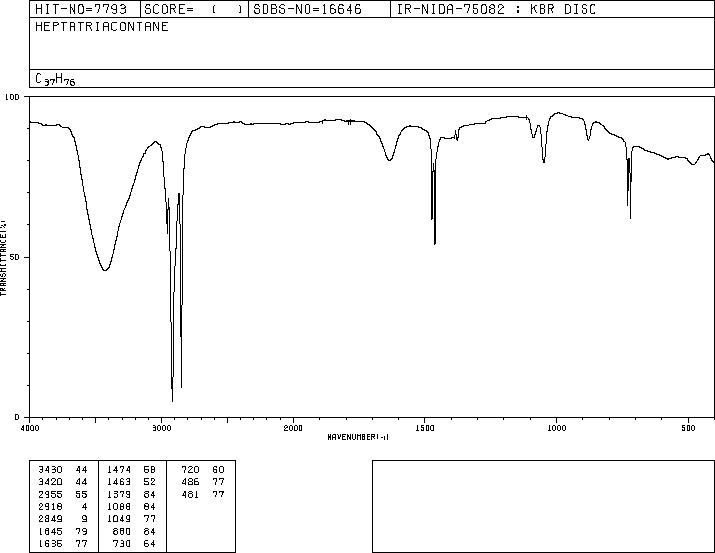Select peak table entry 2918
715x553 pixels.
[x=50, y=506]
